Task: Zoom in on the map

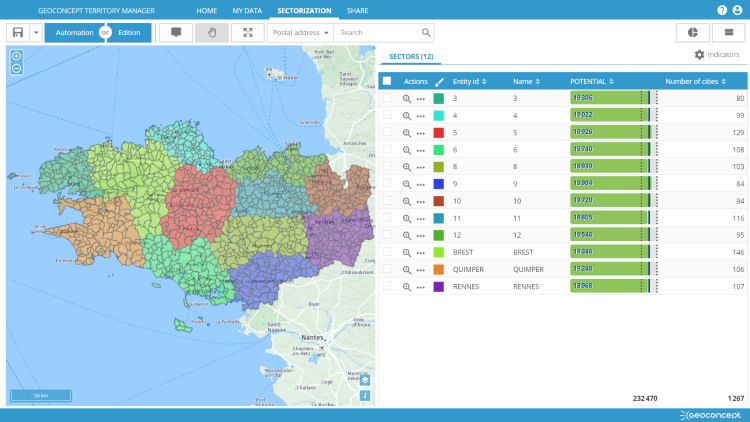Action: (x=17, y=56)
